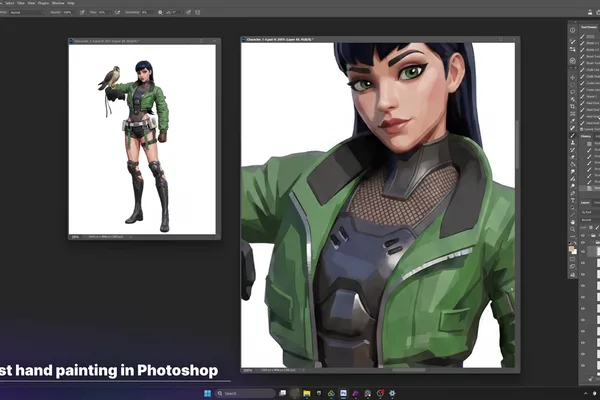The width and height of the screenshot is (600, 400).
Task: Open the View menu
Action: [31, 3]
